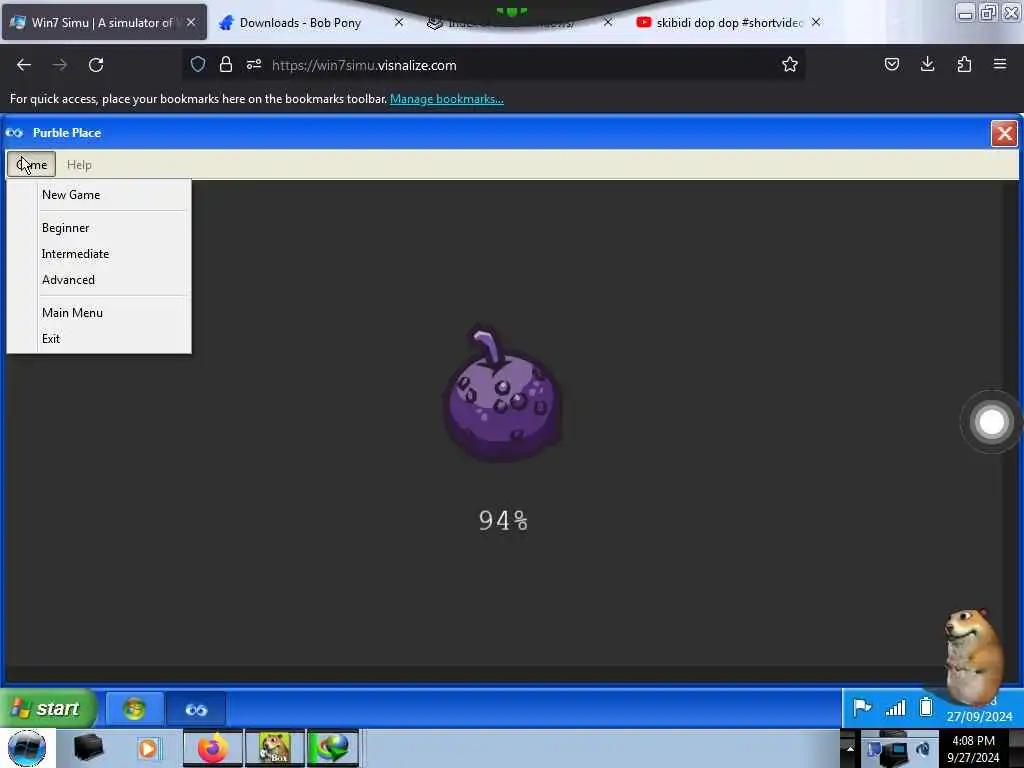Viewport: 1024px width, 768px height.
Task: Close the Downloads - Bob Pony tab
Action: coord(399,22)
